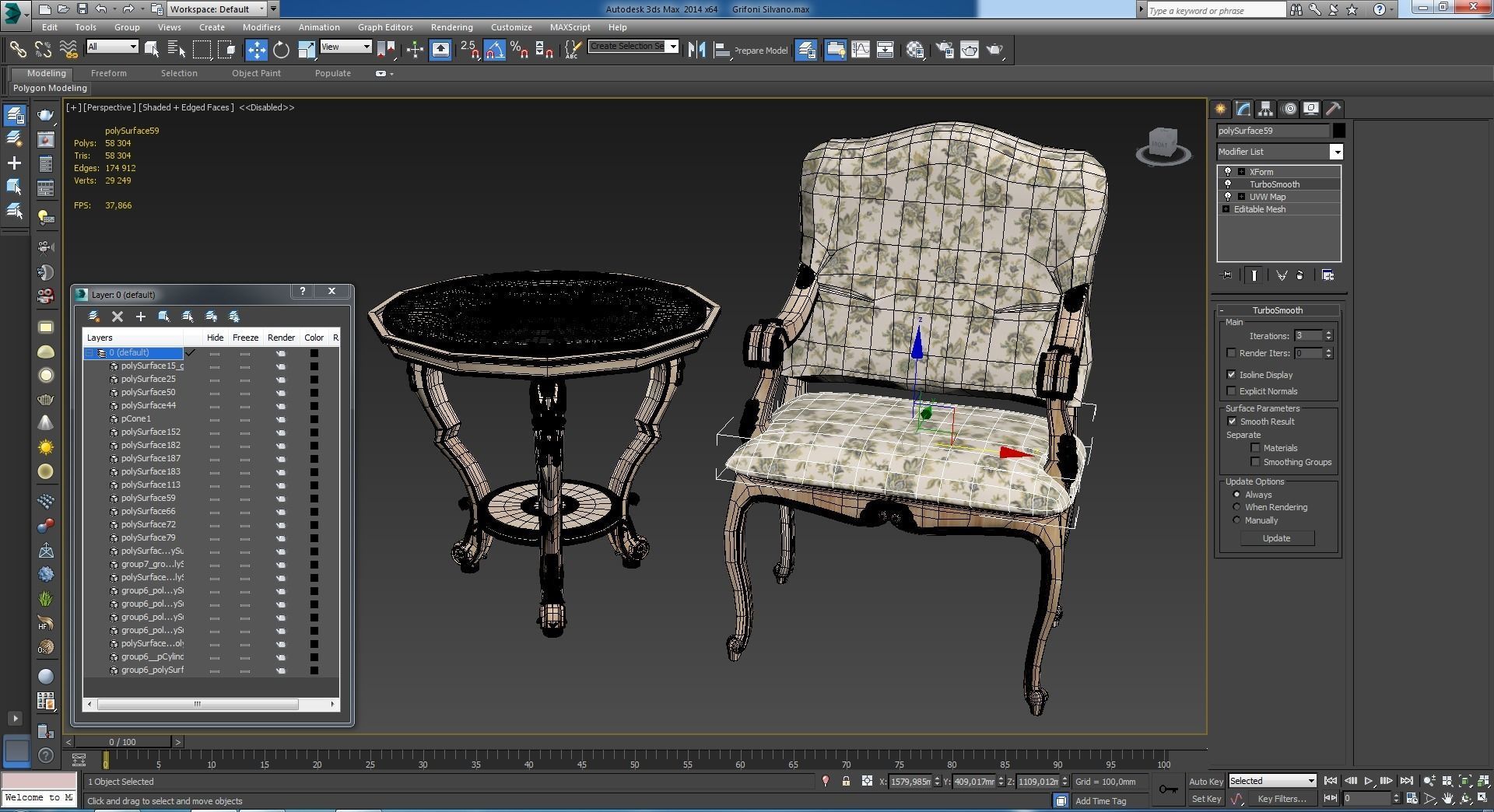Open the Graph Editors menu
This screenshot has height=812, width=1494.
(385, 27)
